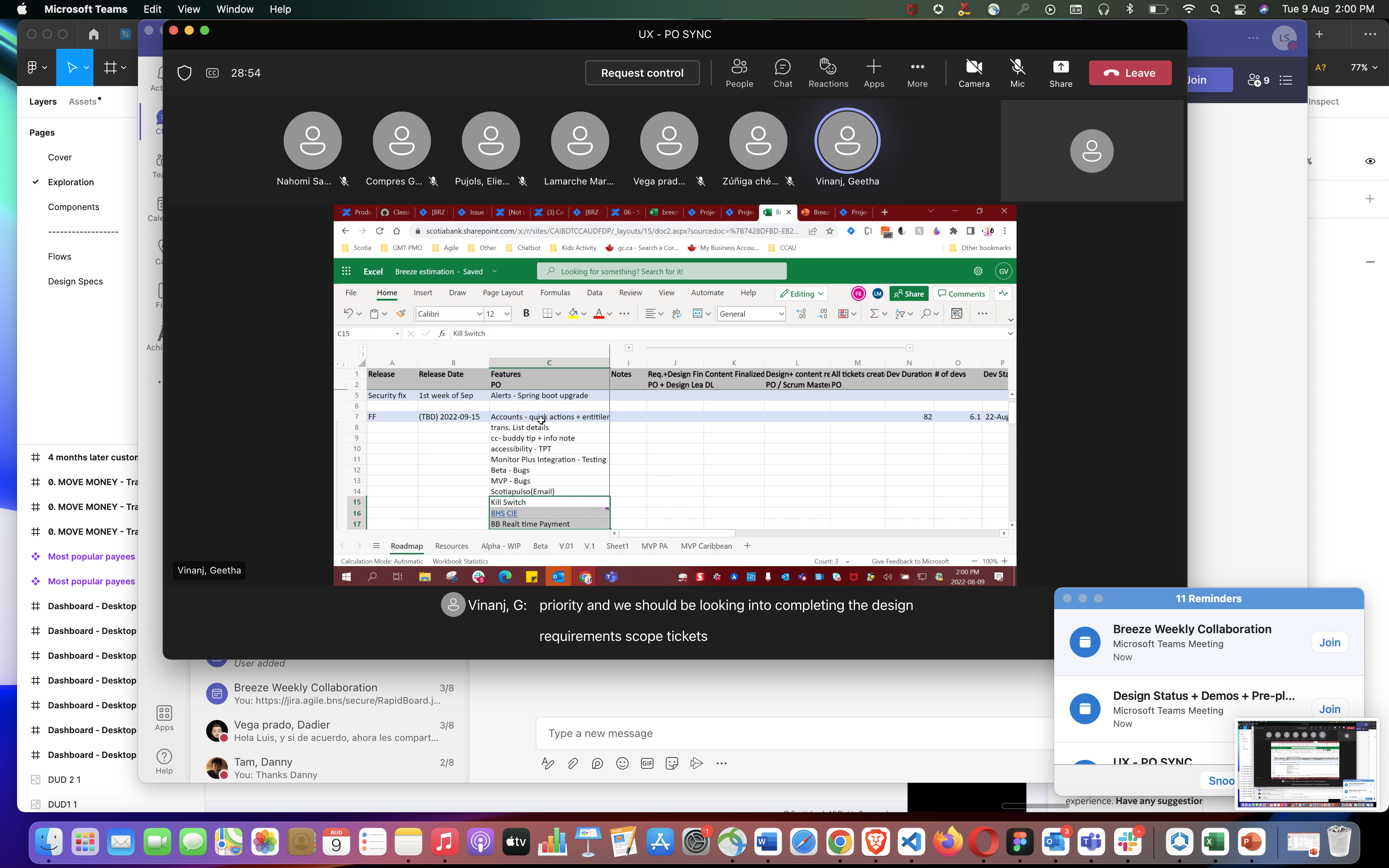Select Components page in Figma

(x=74, y=207)
